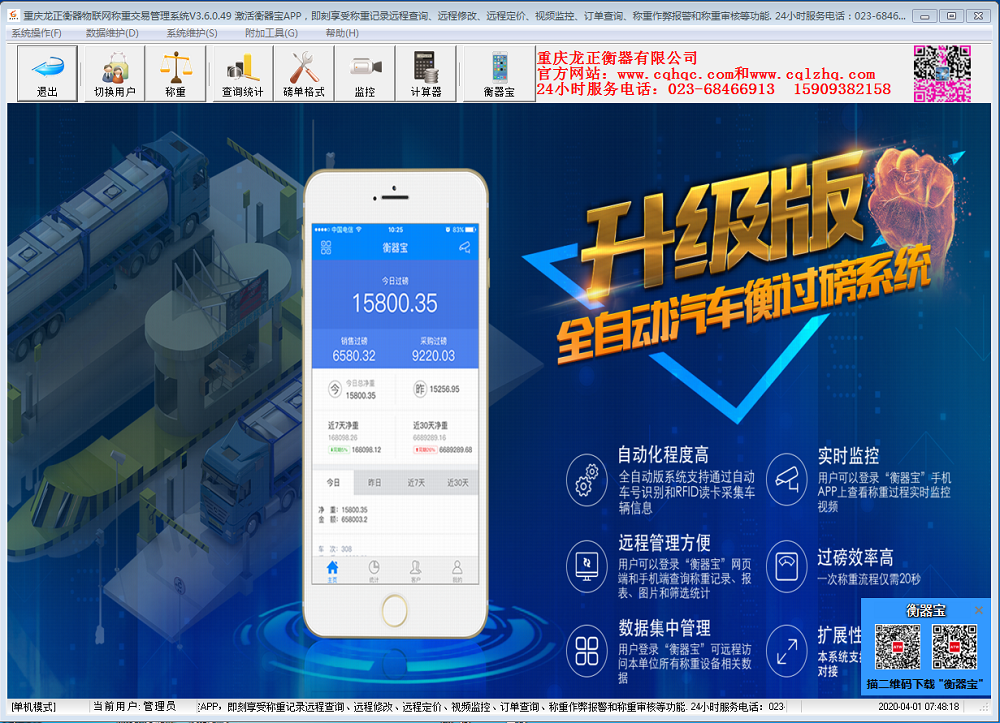Click the date and time in the status bar
The image size is (1000, 723).
coord(918,707)
